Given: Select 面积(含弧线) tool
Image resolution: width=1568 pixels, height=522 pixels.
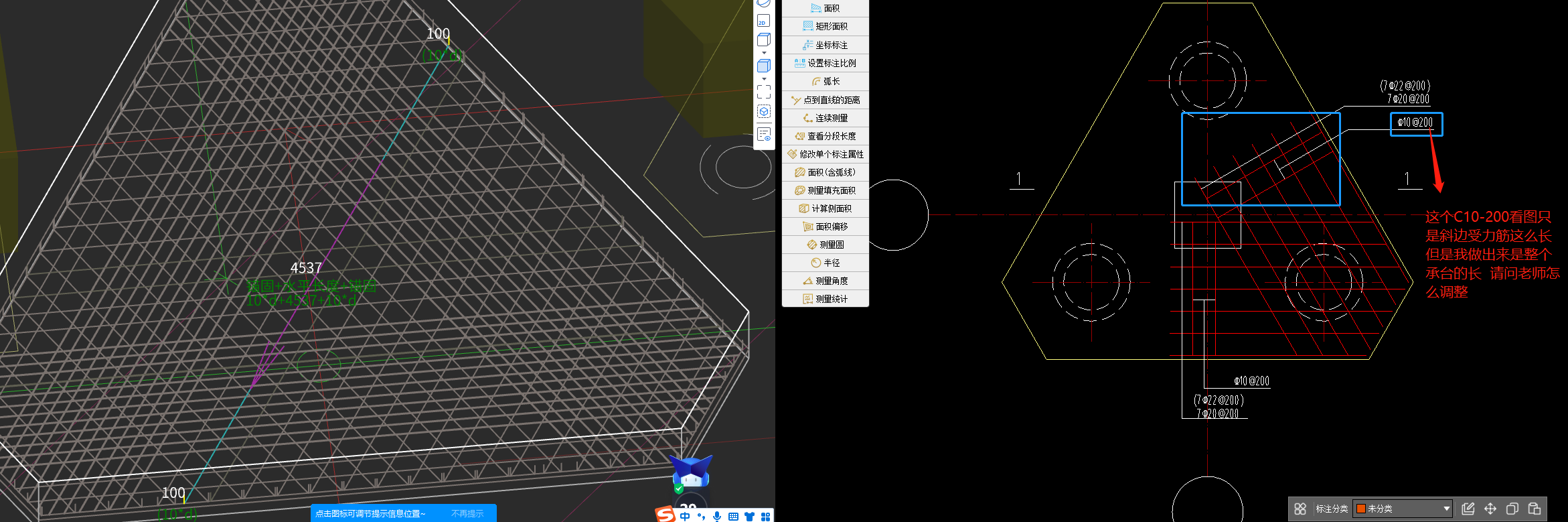Looking at the screenshot, I should tap(825, 172).
